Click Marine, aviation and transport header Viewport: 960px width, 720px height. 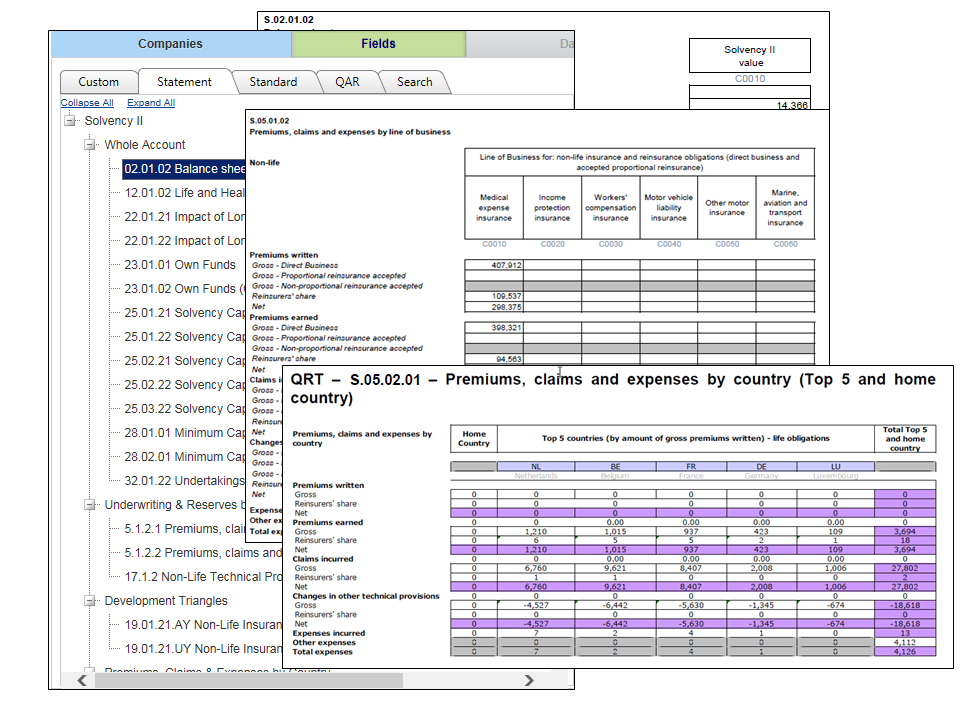point(786,208)
